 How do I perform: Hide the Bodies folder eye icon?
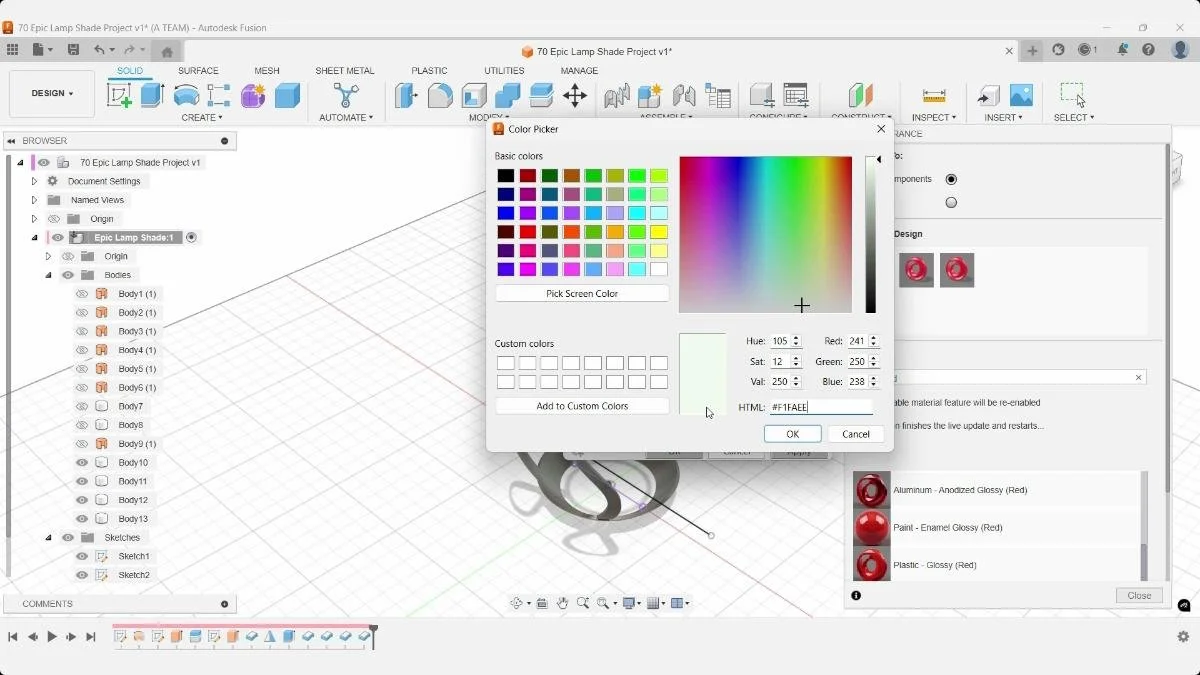[x=68, y=275]
